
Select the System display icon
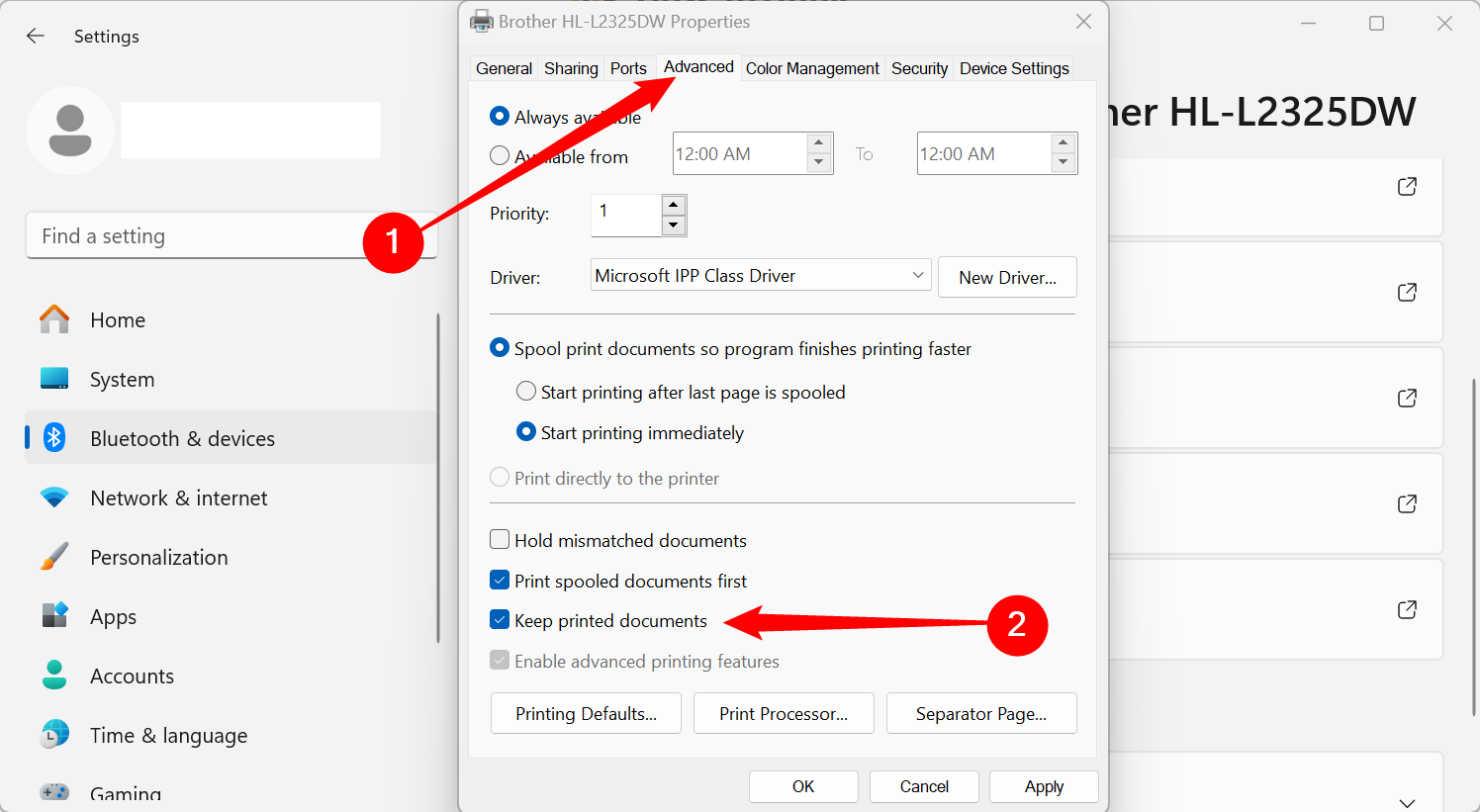pos(53,378)
